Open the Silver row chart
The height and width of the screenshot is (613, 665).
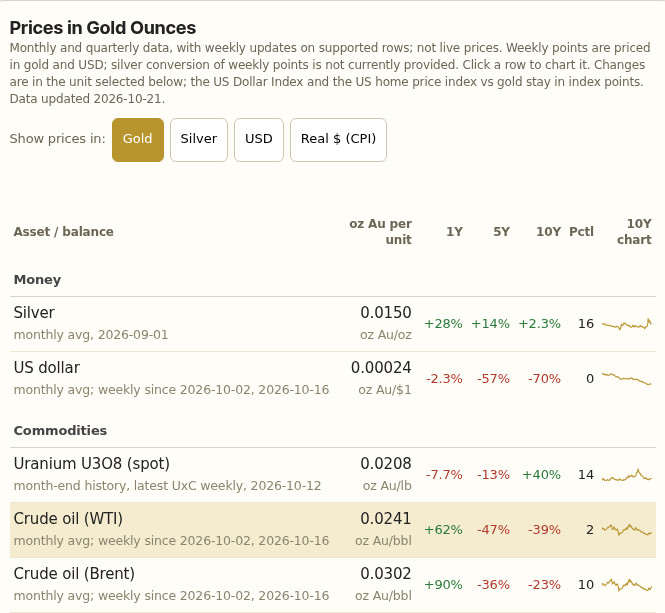coord(333,324)
